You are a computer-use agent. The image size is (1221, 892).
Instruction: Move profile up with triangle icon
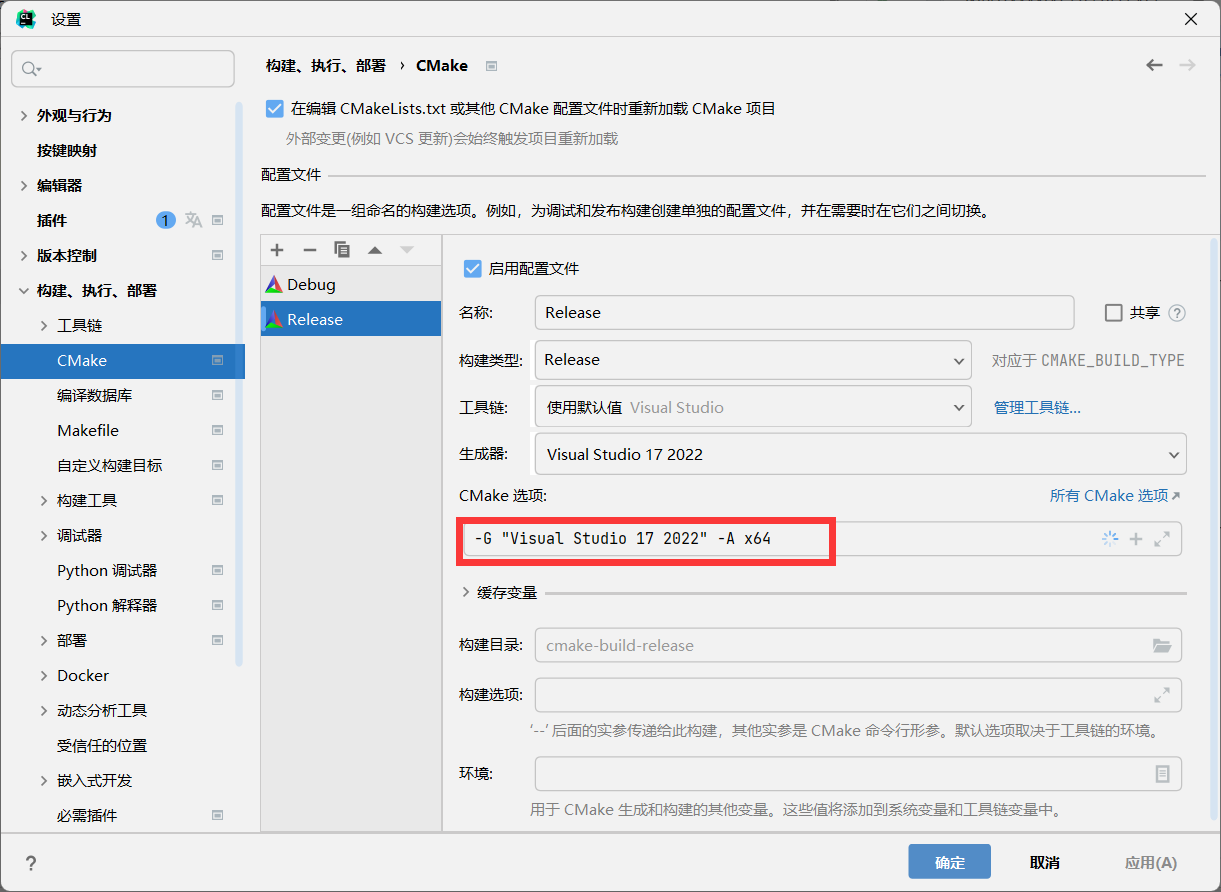[375, 250]
